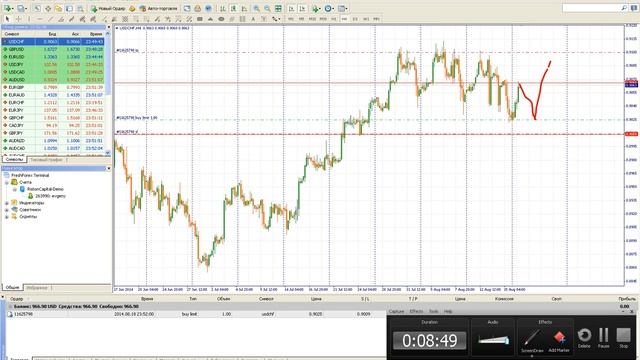
Task: Select EURUSD row in Market Watch
Action: coord(53,57)
